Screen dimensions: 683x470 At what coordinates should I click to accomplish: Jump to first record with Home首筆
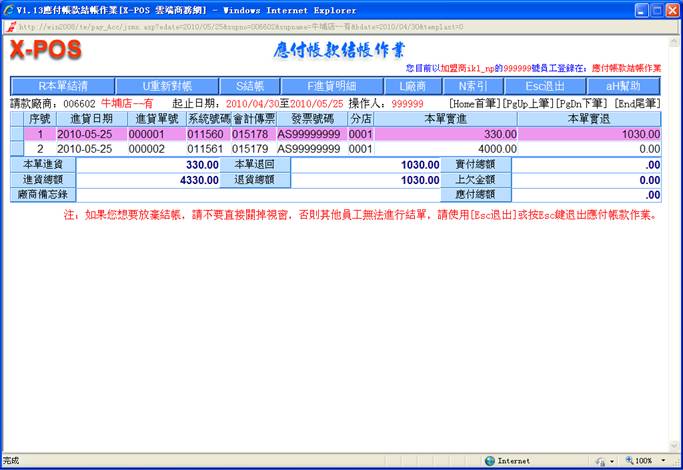tap(476, 103)
